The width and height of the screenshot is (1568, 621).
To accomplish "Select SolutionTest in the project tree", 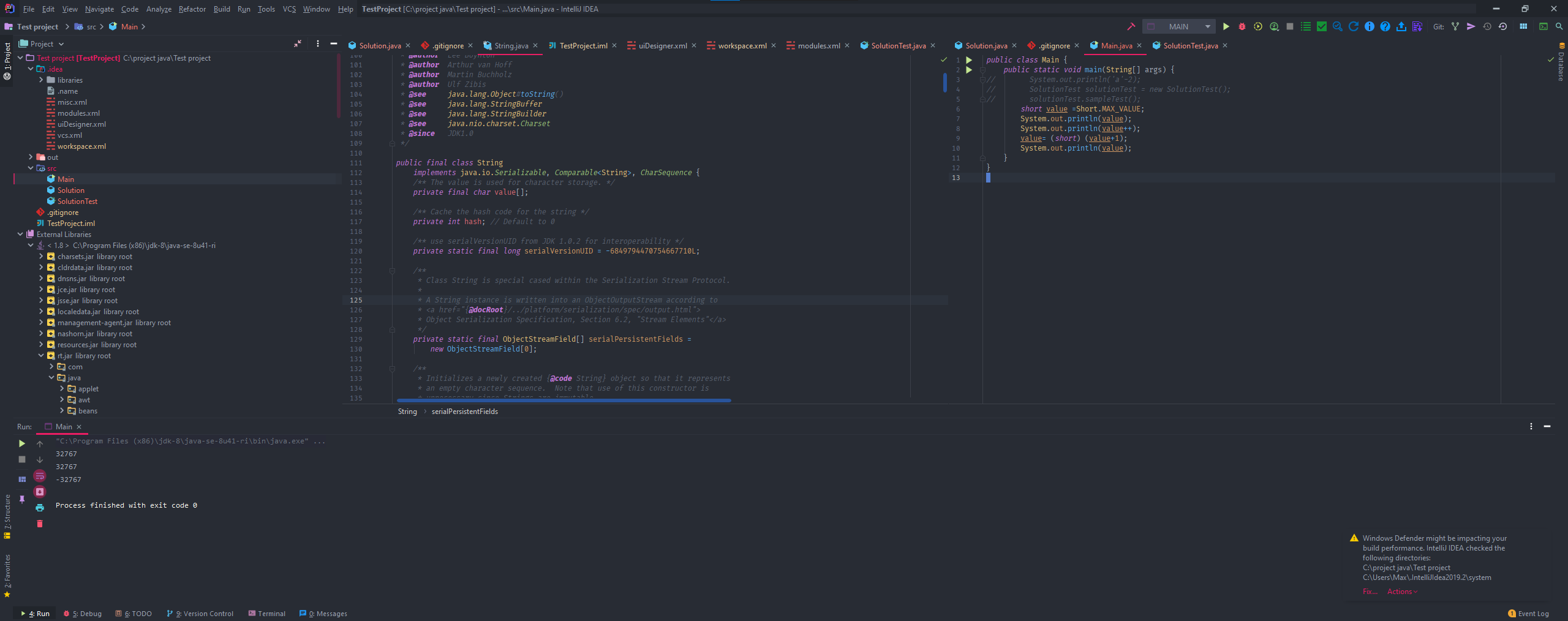I will coord(77,201).
